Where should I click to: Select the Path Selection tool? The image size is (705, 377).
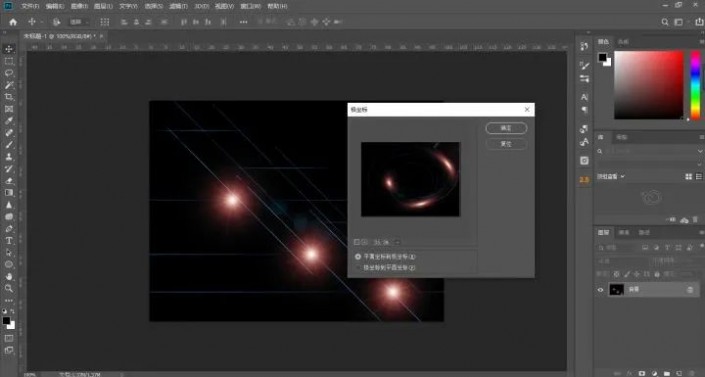point(9,253)
